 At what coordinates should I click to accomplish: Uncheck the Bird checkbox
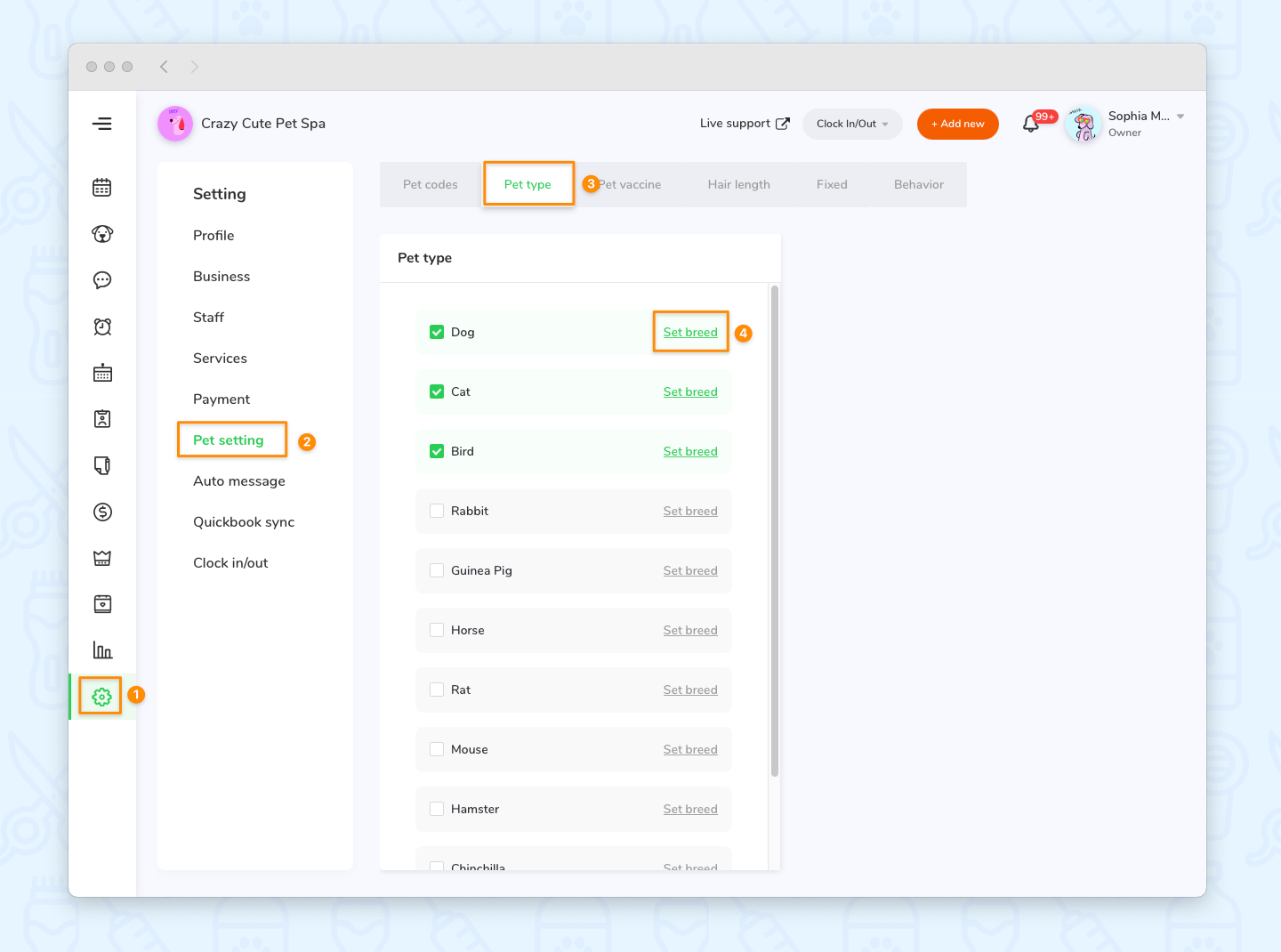coord(437,451)
